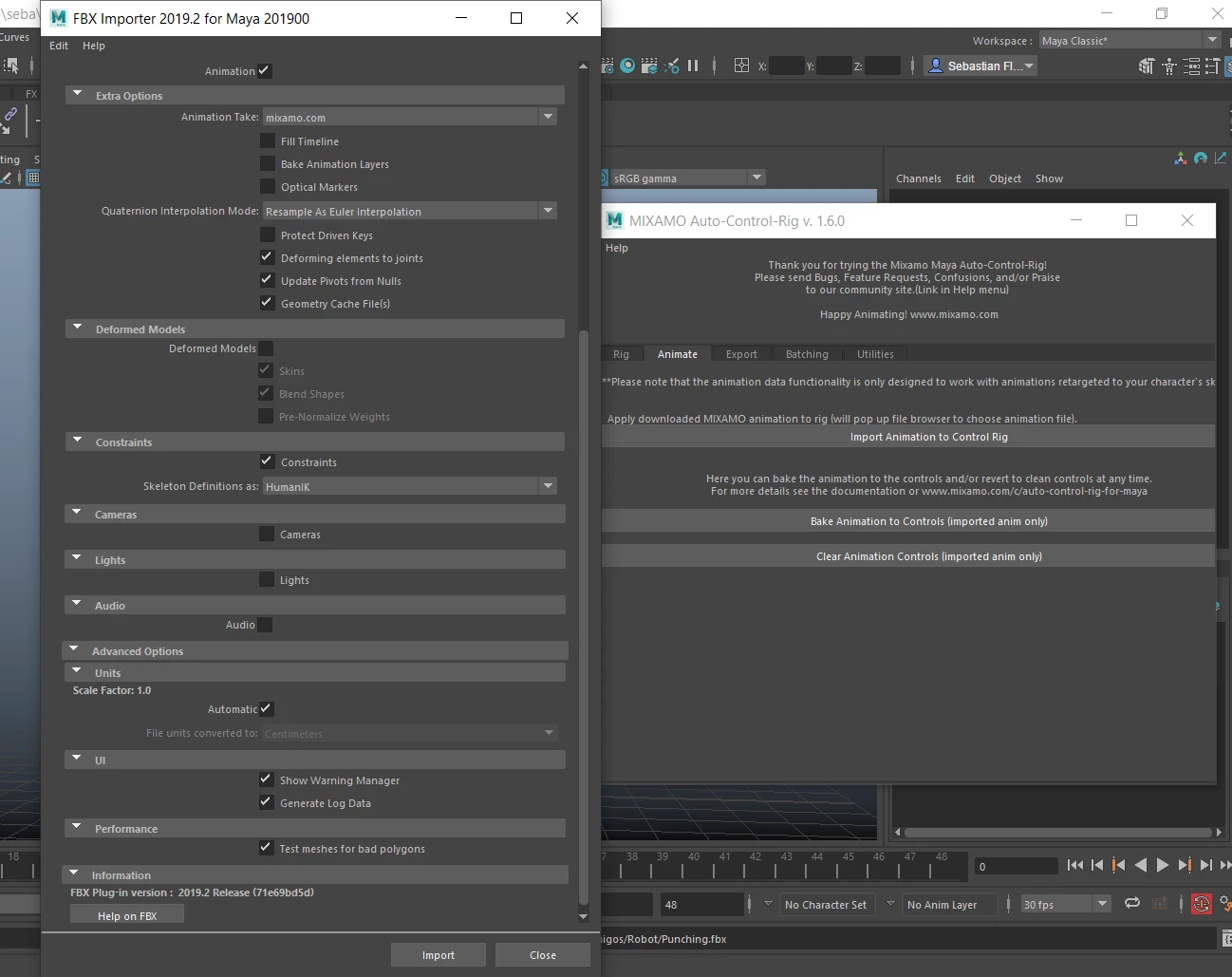Toggle Attribute Editor icon in status line

click(x=1191, y=66)
